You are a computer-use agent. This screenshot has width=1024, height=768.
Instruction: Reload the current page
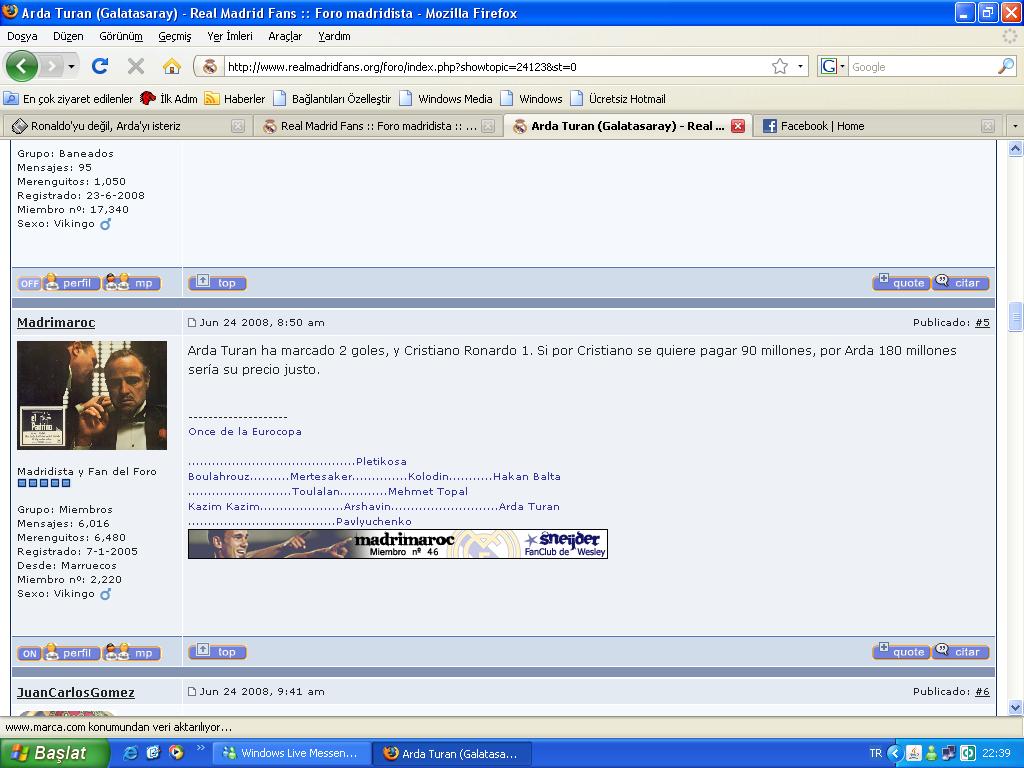coord(100,66)
